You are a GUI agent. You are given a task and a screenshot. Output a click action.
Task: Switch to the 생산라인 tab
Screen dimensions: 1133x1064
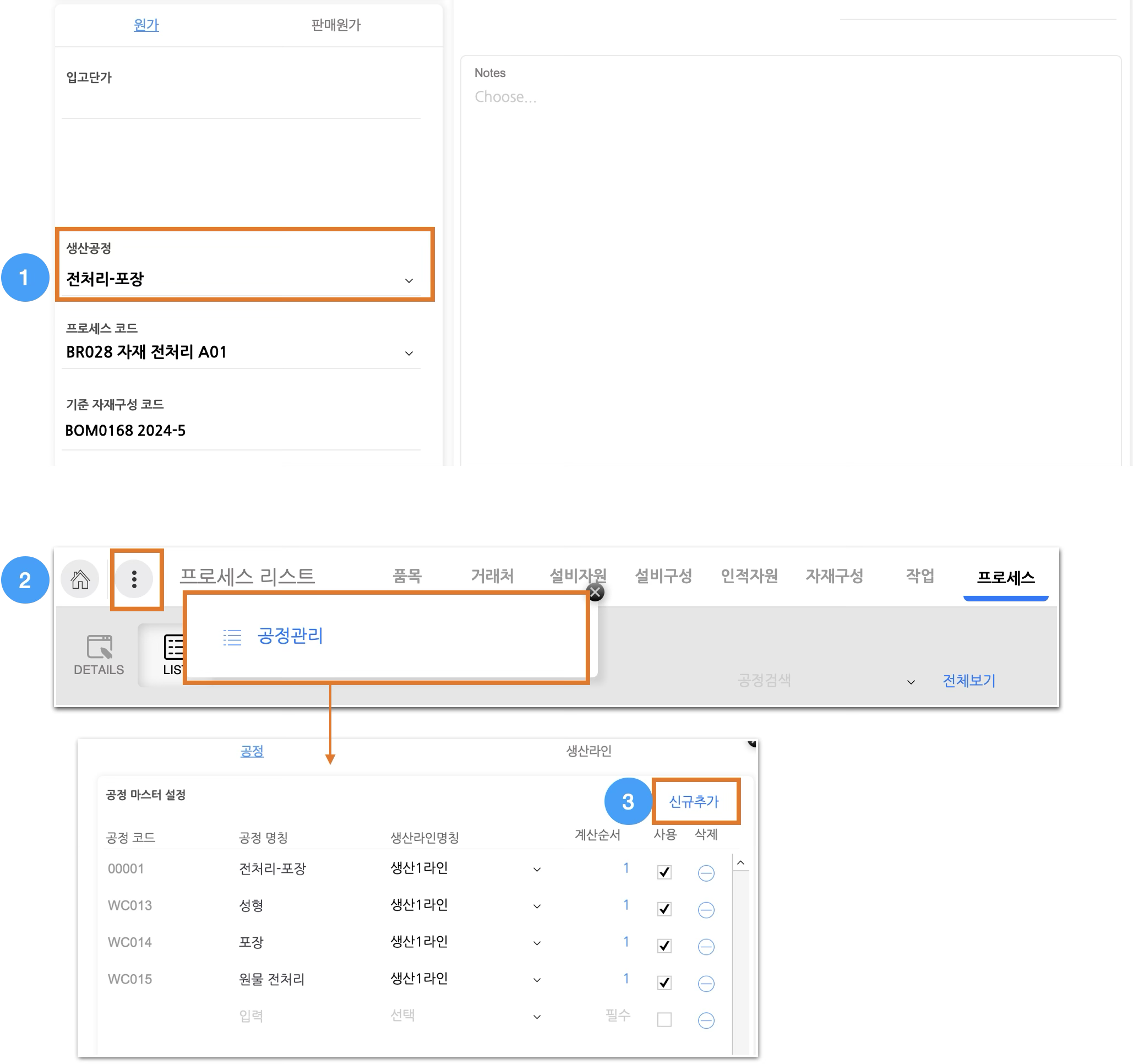pyautogui.click(x=588, y=751)
